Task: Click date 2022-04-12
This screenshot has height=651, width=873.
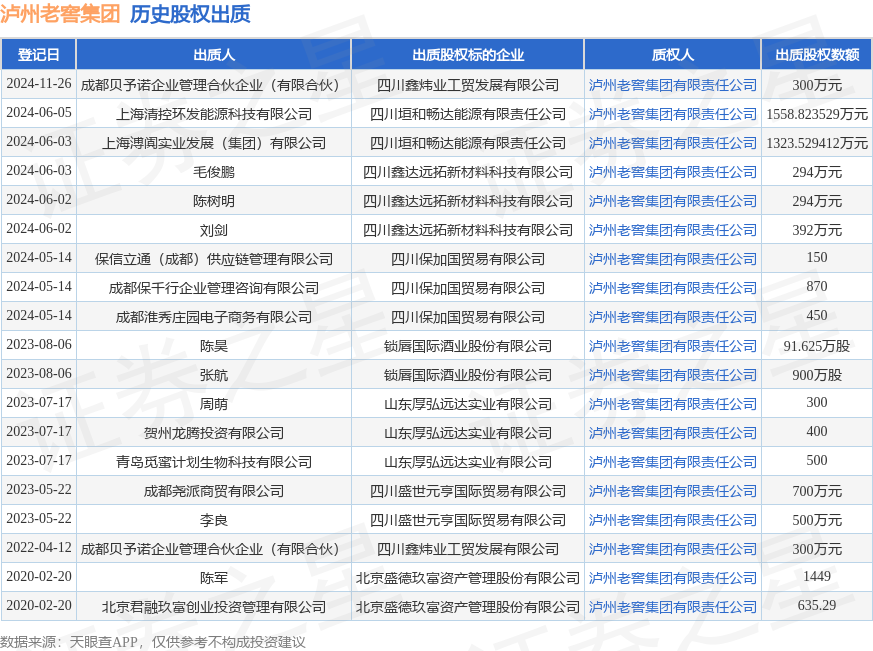Action: point(39,547)
